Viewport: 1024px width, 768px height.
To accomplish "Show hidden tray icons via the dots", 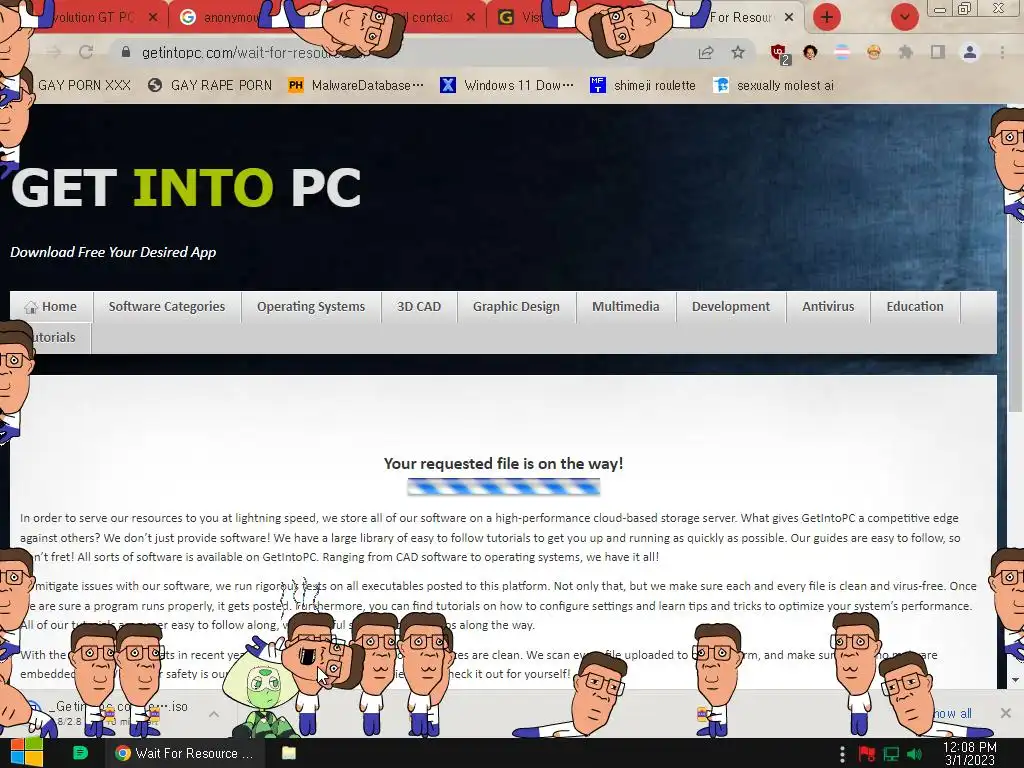I will (x=842, y=754).
